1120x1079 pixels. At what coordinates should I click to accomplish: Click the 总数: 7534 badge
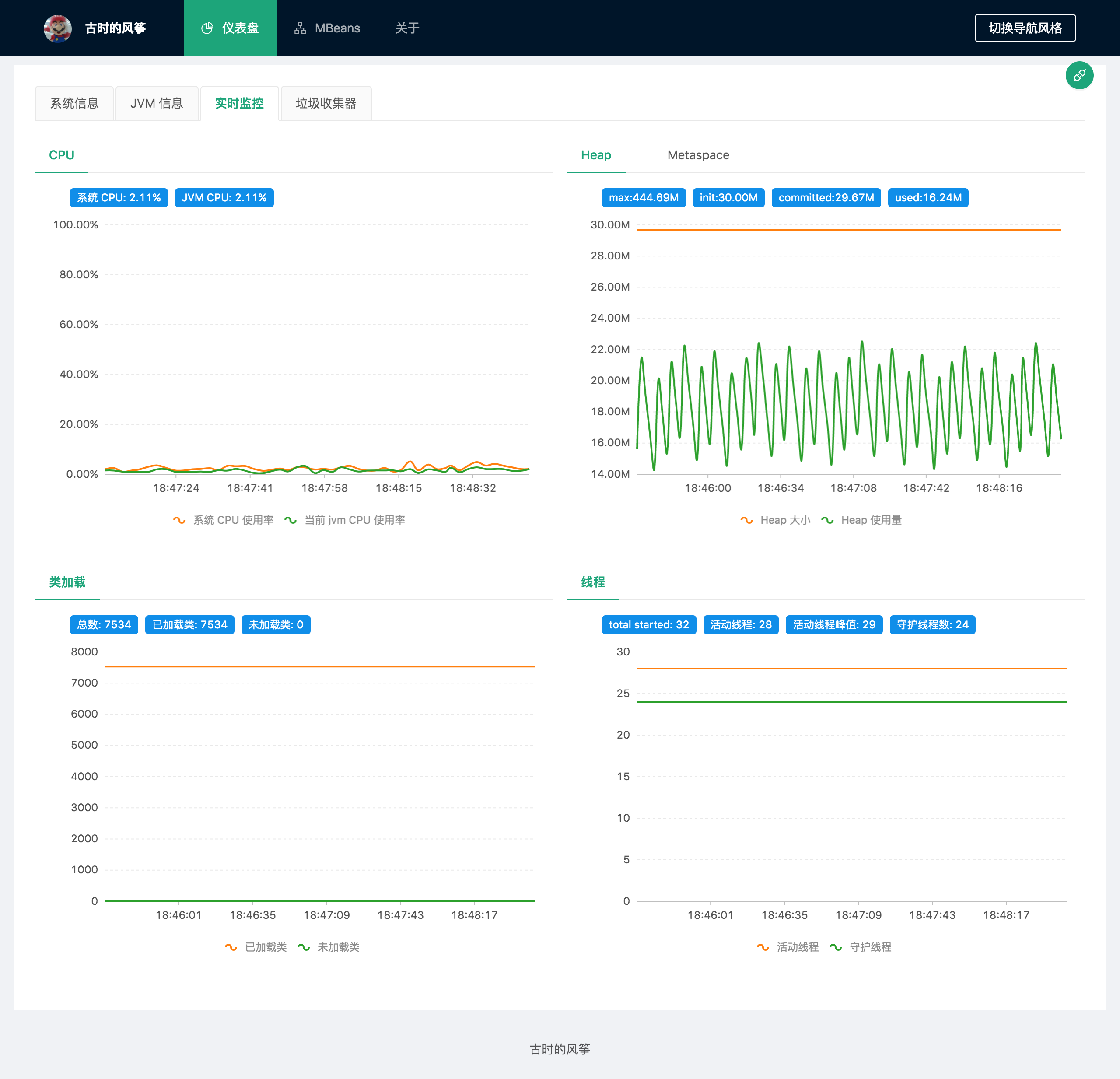pyautogui.click(x=104, y=625)
